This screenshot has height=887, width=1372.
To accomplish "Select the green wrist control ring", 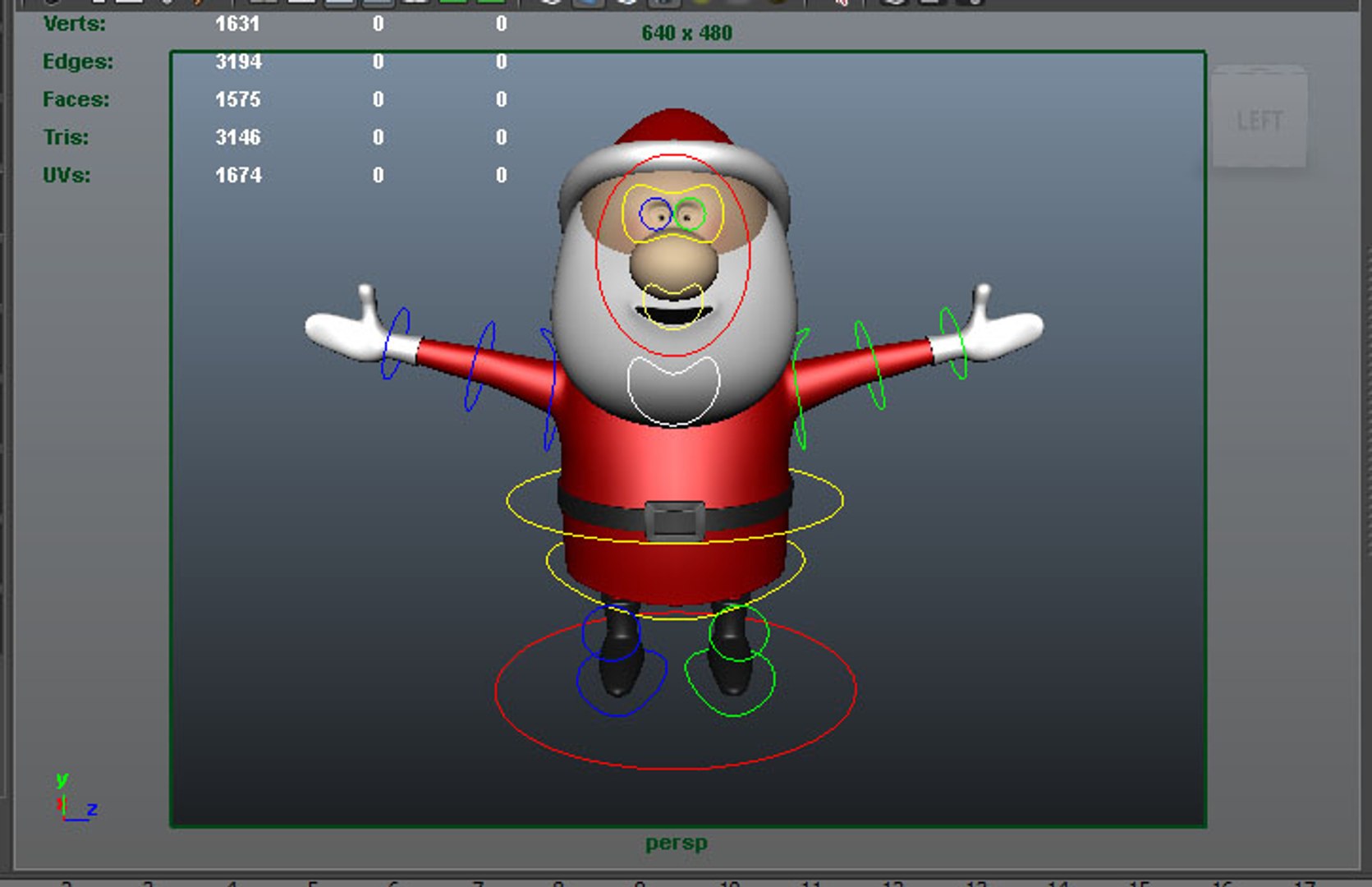I will (x=953, y=342).
